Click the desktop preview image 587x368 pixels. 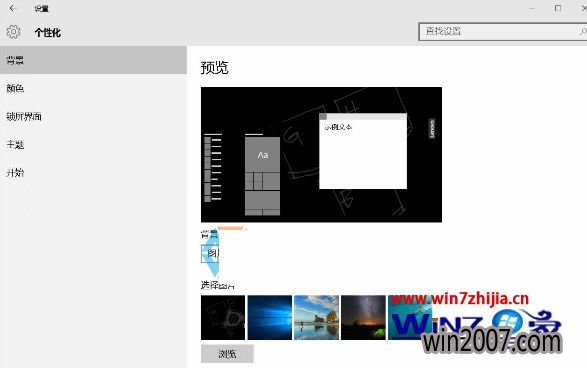click(x=321, y=155)
